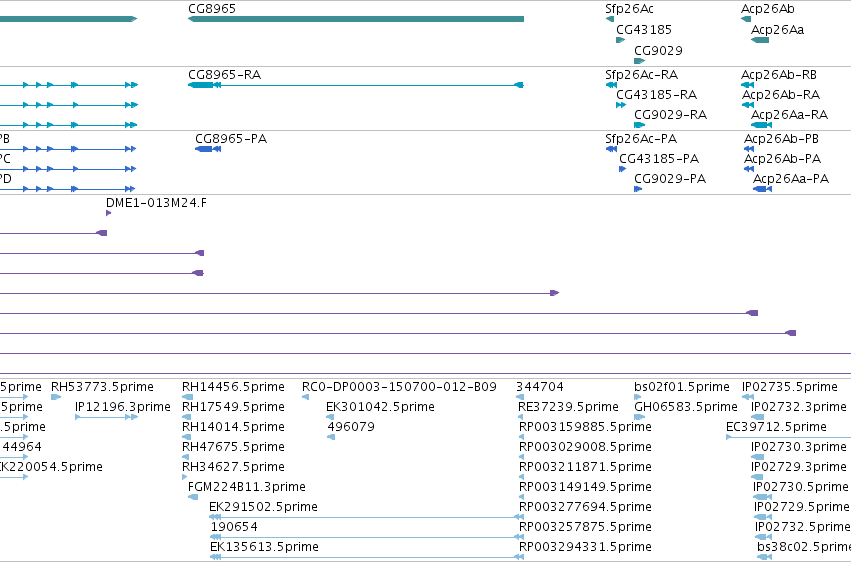Select the Acp26Ab-PB protein label

point(781,139)
